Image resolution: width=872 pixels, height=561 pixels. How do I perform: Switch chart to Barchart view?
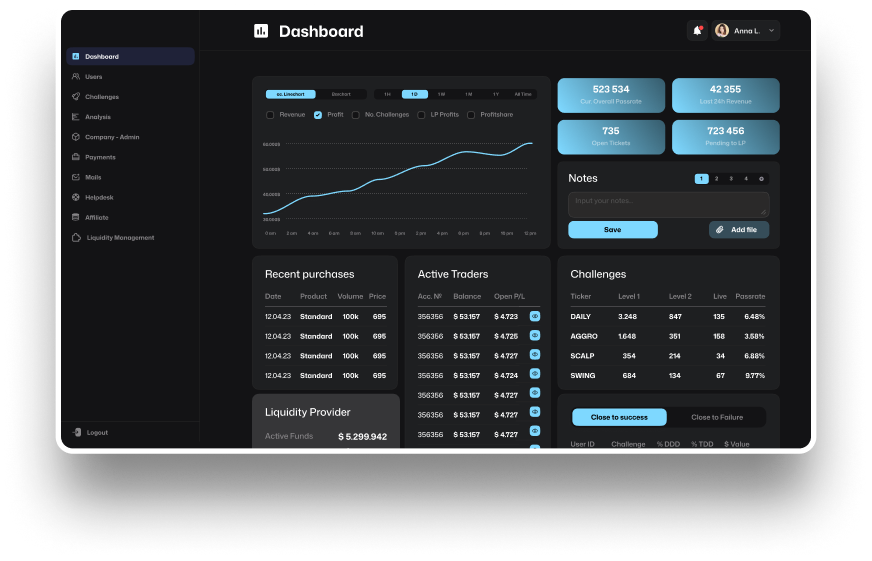[x=341, y=95]
